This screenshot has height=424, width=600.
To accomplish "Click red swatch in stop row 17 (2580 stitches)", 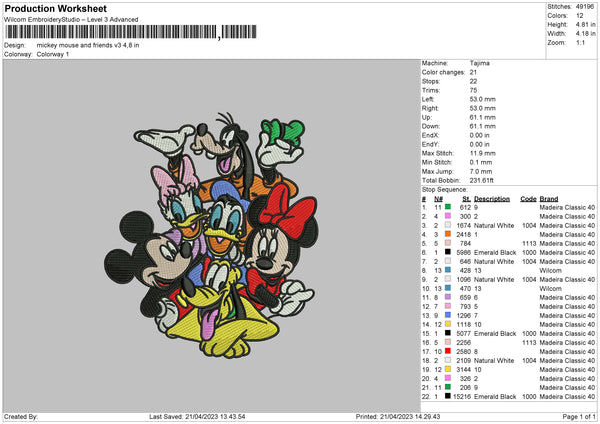I will [x=448, y=351].
